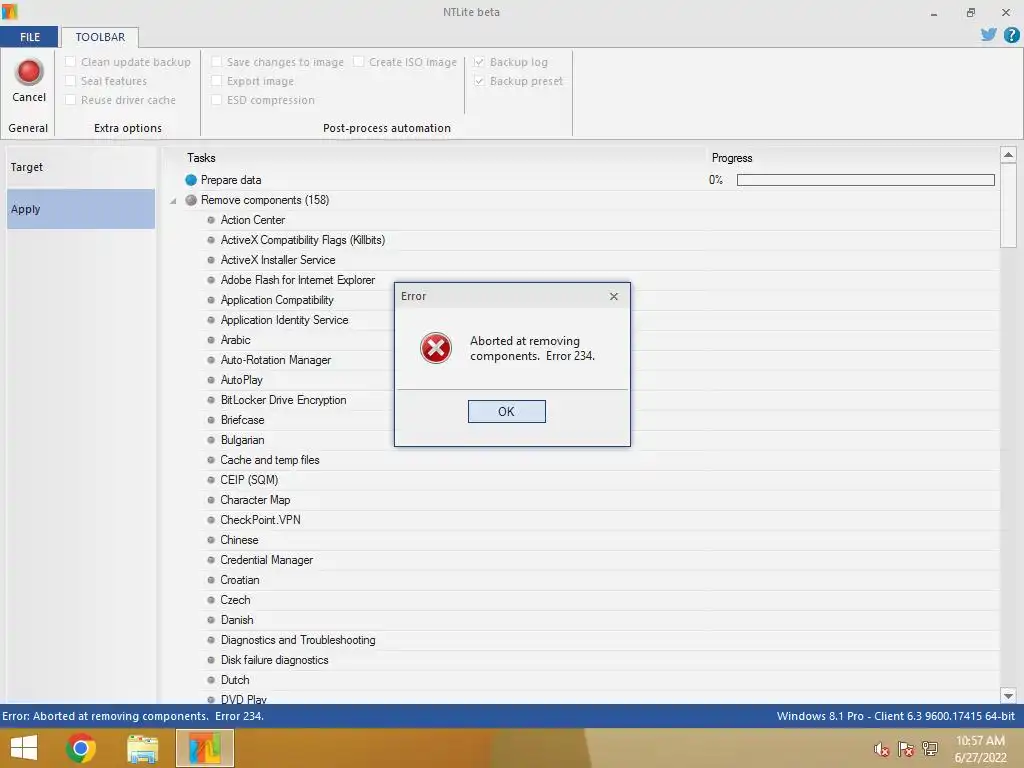Click the bullet icon next to Briefcase

click(x=211, y=420)
